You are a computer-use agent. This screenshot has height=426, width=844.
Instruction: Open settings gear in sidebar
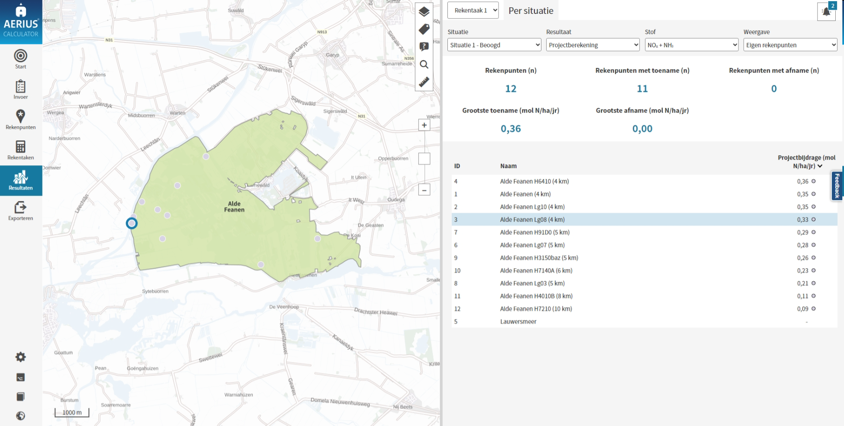tap(20, 357)
